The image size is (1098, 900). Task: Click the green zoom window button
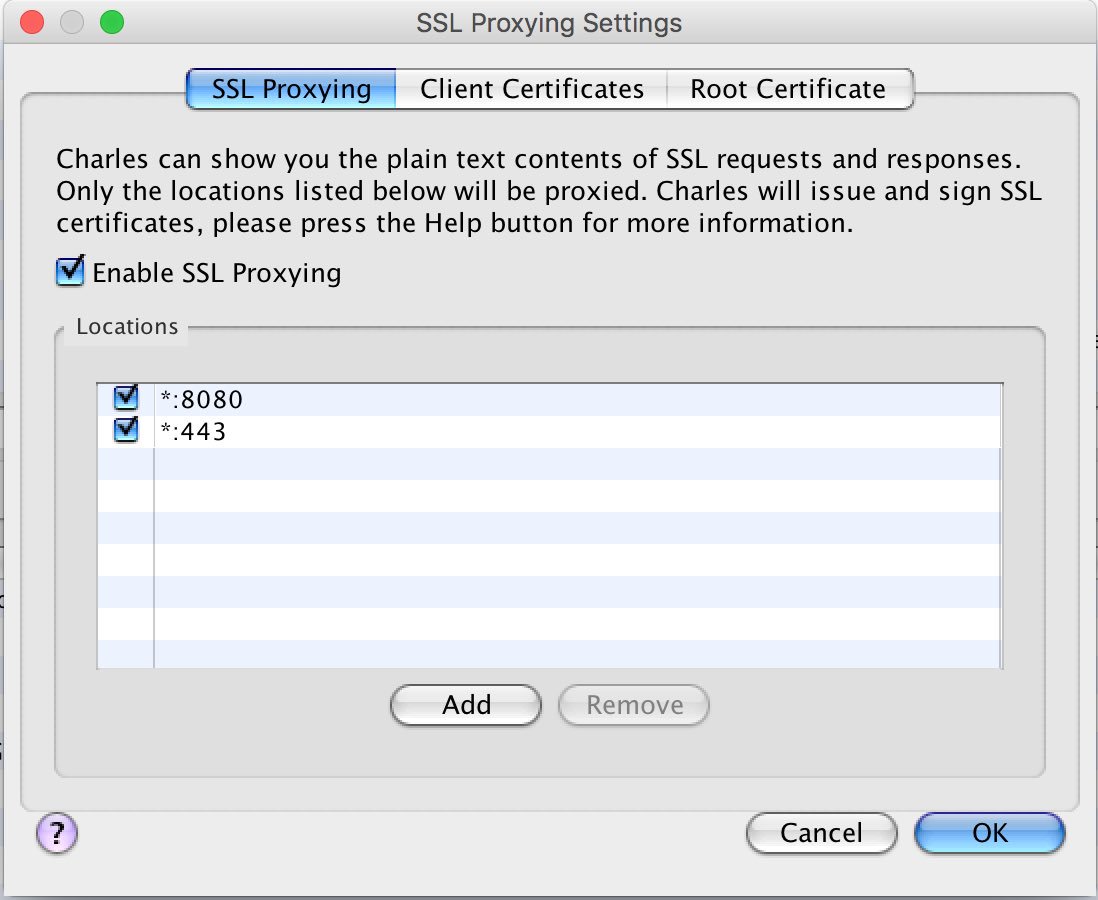coord(112,22)
